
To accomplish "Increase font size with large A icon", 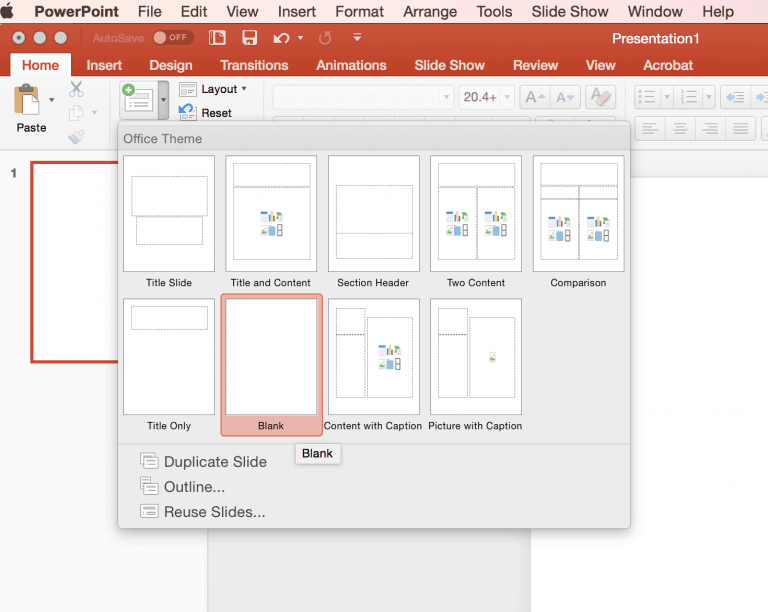I will (535, 97).
